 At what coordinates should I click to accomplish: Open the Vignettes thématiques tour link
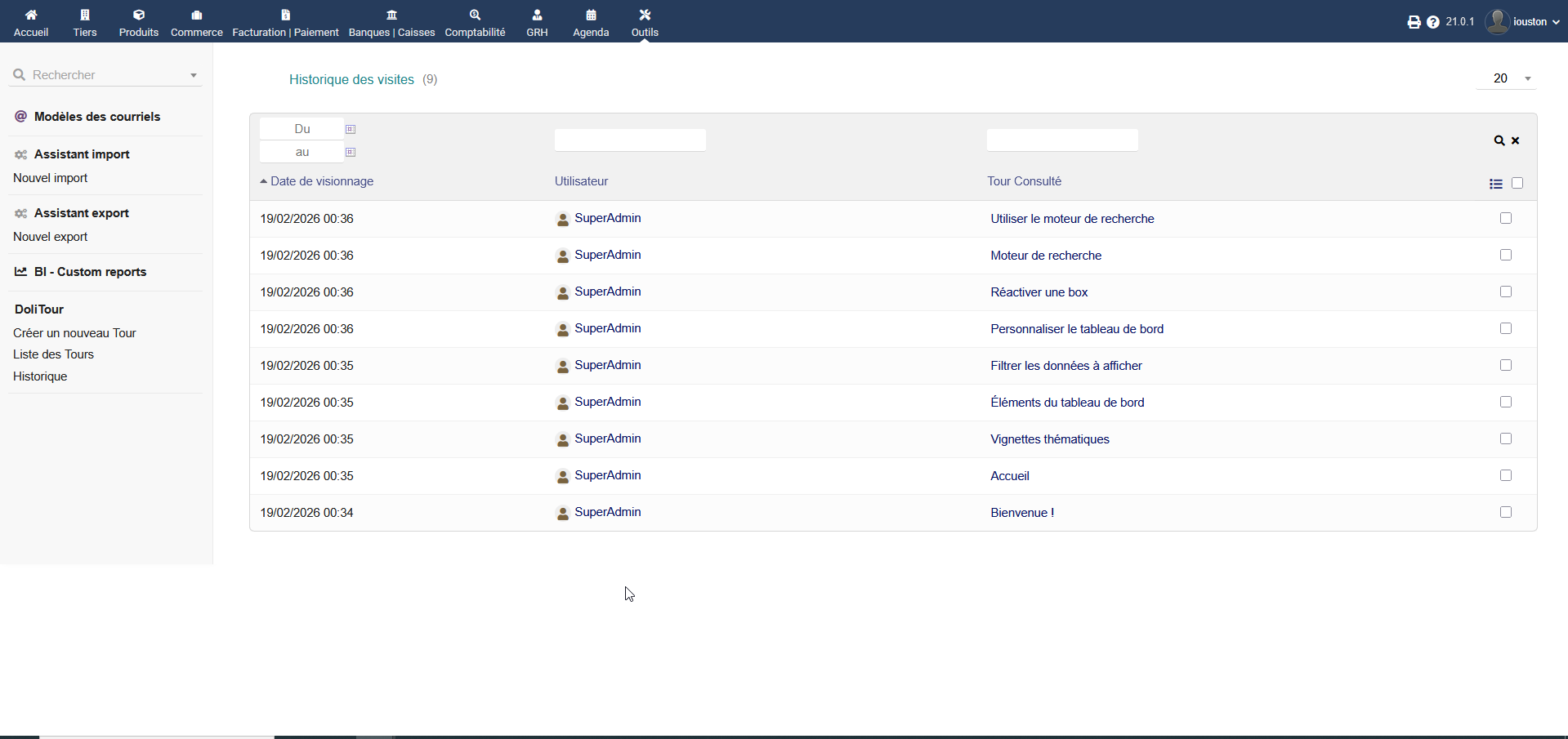click(x=1050, y=439)
